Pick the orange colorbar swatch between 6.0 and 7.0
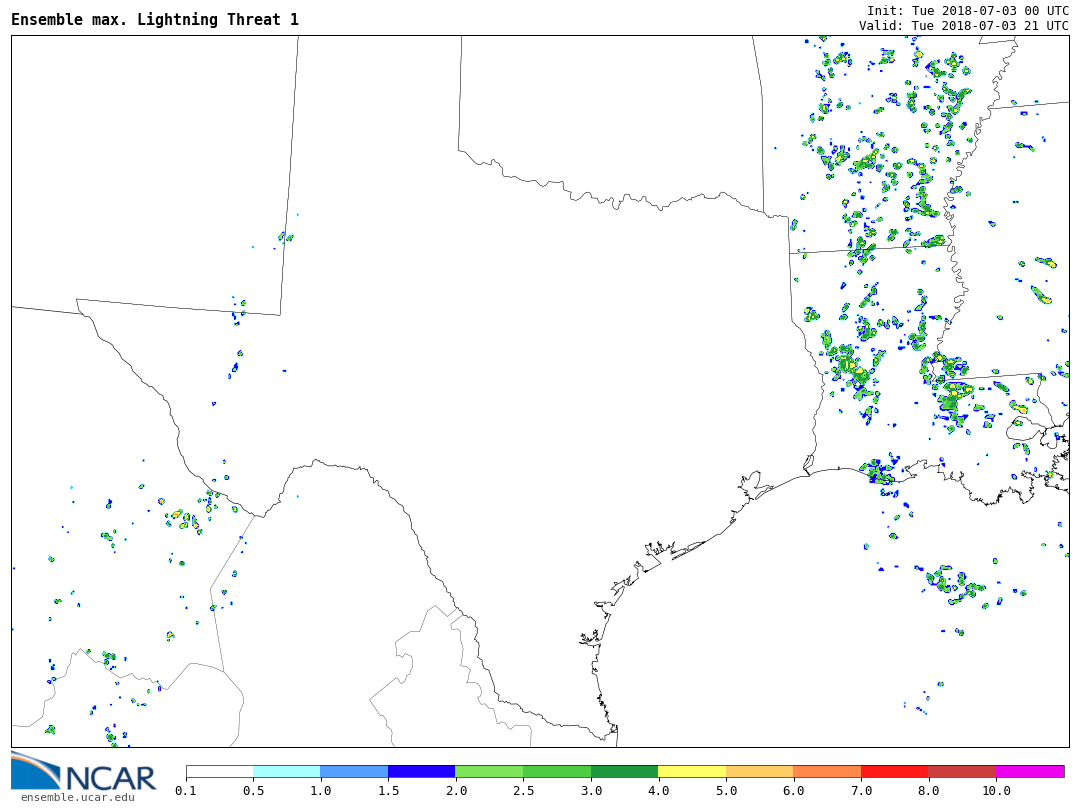Viewport: 1080px width, 810px height. click(x=827, y=772)
